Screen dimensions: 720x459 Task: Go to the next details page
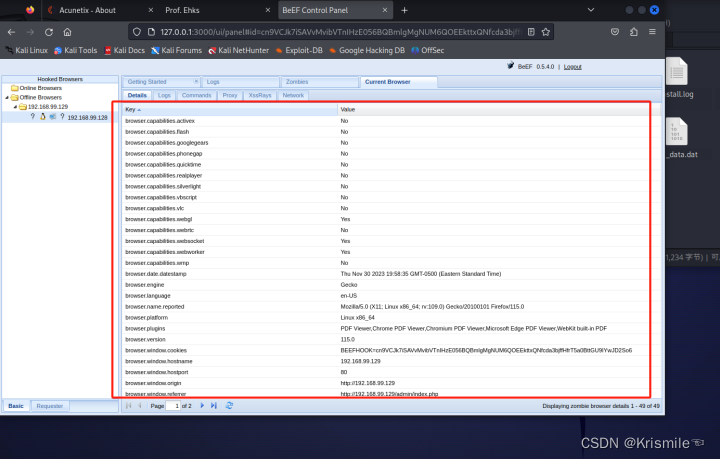(202, 406)
